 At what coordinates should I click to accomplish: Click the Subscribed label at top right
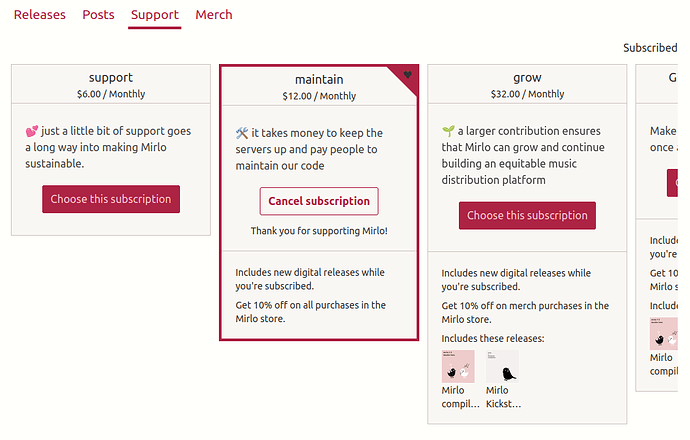[650, 47]
